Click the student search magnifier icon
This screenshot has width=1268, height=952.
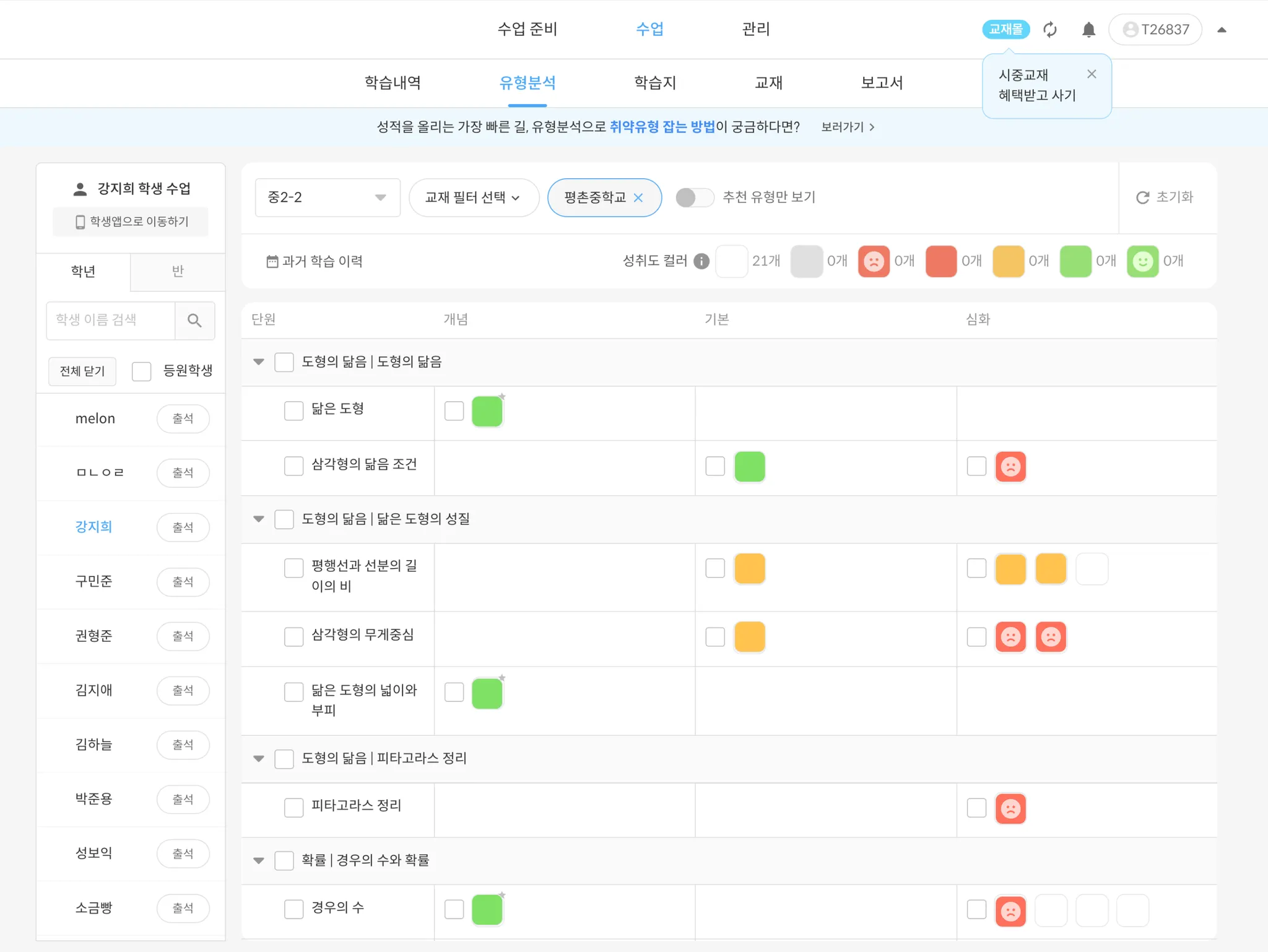click(x=194, y=320)
